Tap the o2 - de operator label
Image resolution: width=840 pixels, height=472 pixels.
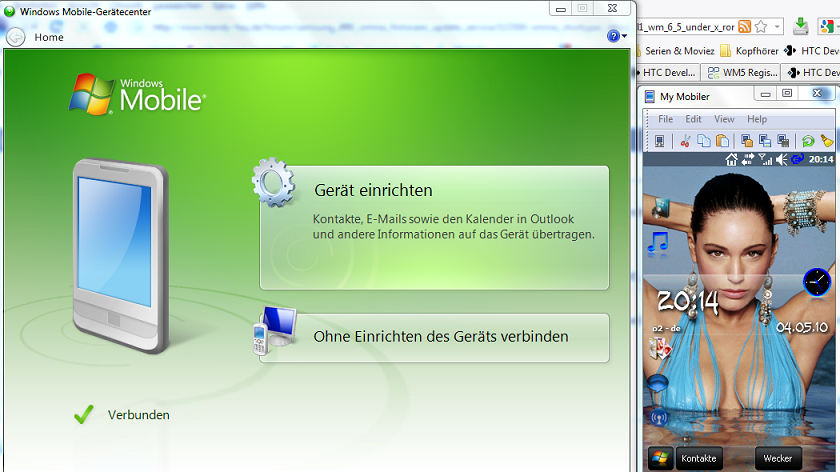point(666,328)
